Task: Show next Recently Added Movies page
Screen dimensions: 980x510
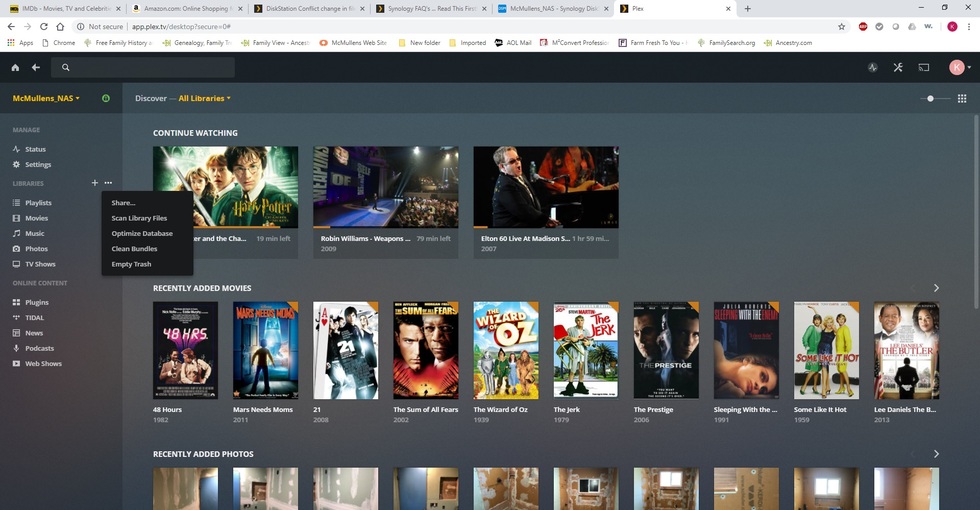Action: tap(936, 288)
